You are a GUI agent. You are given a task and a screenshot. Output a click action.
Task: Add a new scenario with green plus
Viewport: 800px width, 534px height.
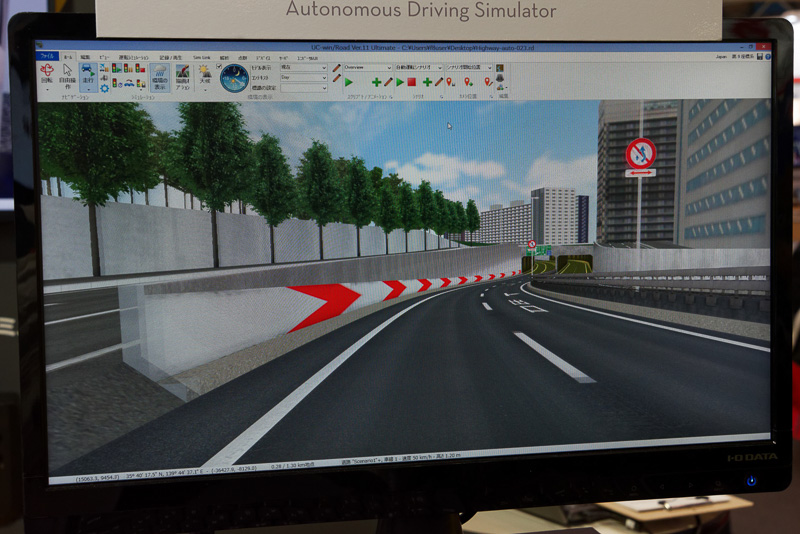click(427, 82)
